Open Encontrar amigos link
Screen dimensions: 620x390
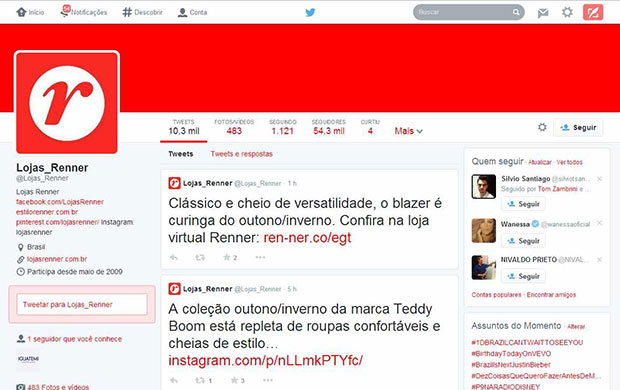point(551,295)
